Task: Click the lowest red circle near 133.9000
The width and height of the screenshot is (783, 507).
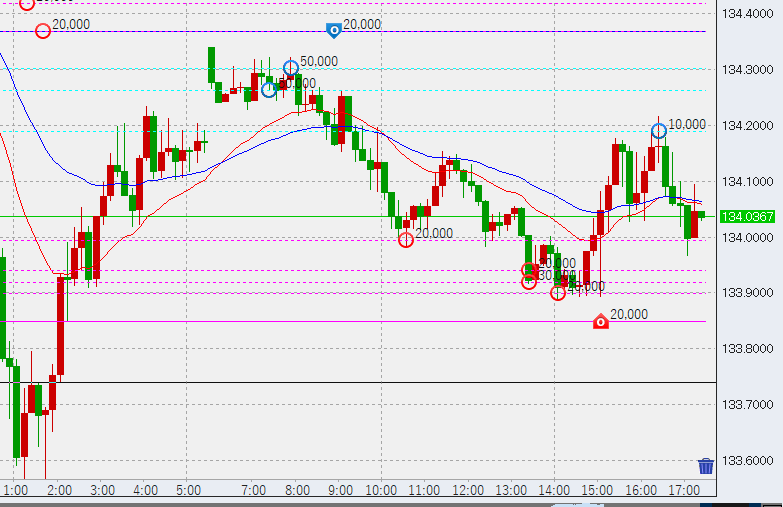Action: pos(558,292)
